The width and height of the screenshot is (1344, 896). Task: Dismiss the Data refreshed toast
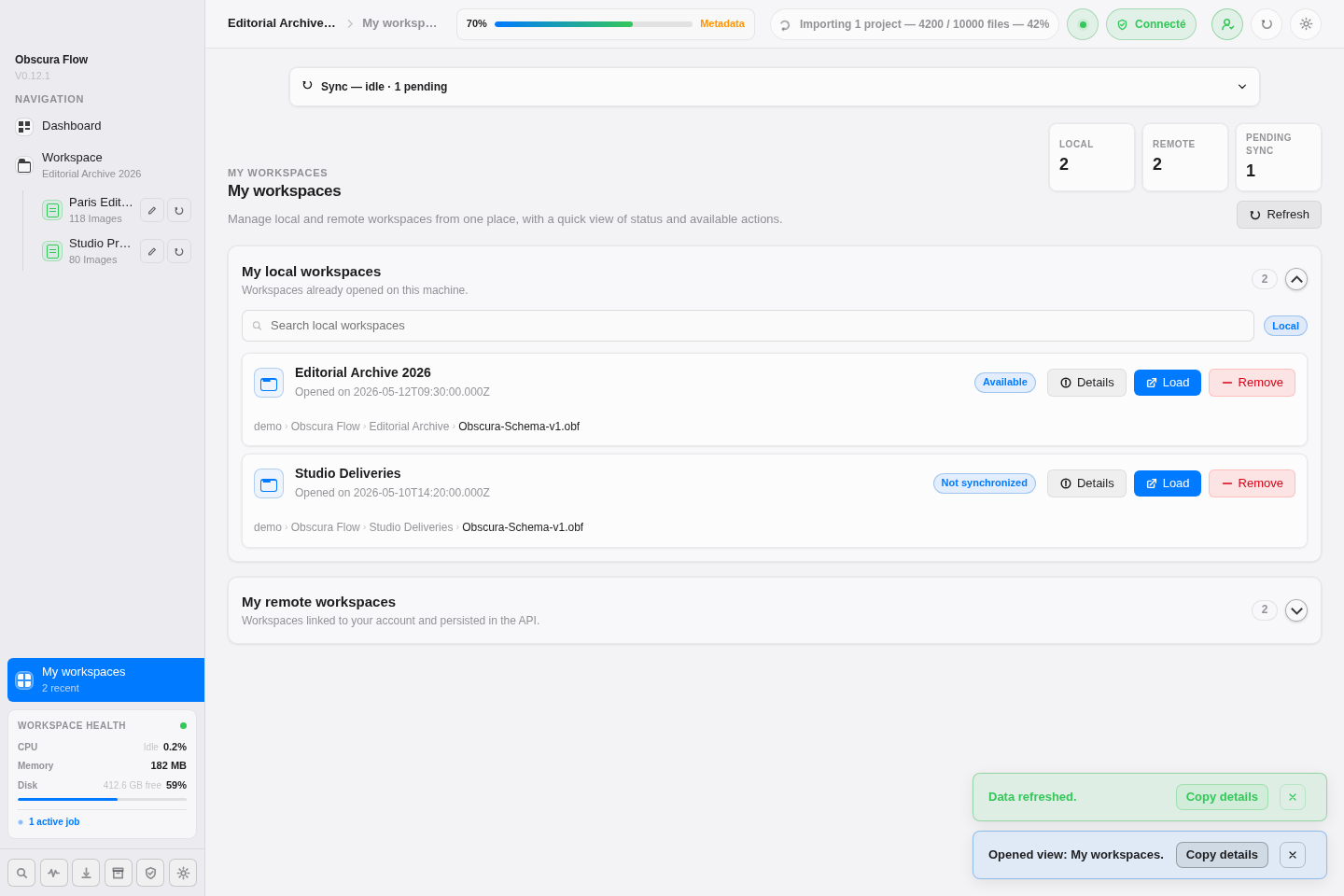pos(1293,797)
